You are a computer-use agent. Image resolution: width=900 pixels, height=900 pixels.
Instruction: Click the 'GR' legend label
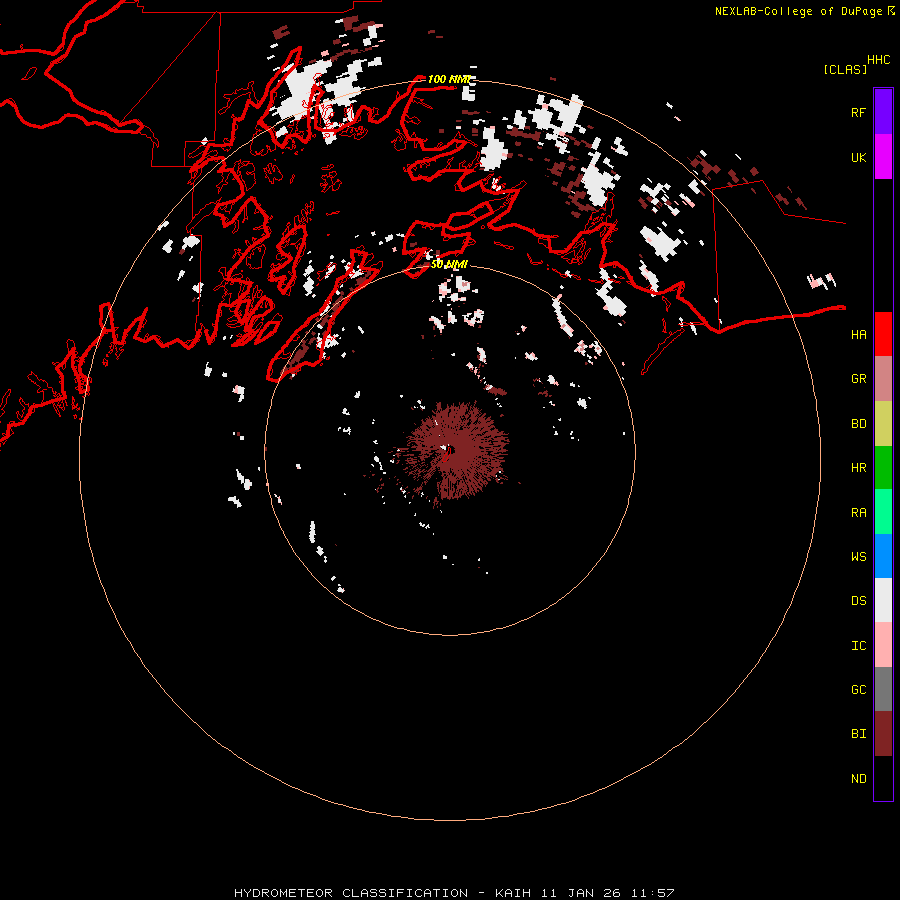tap(858, 379)
